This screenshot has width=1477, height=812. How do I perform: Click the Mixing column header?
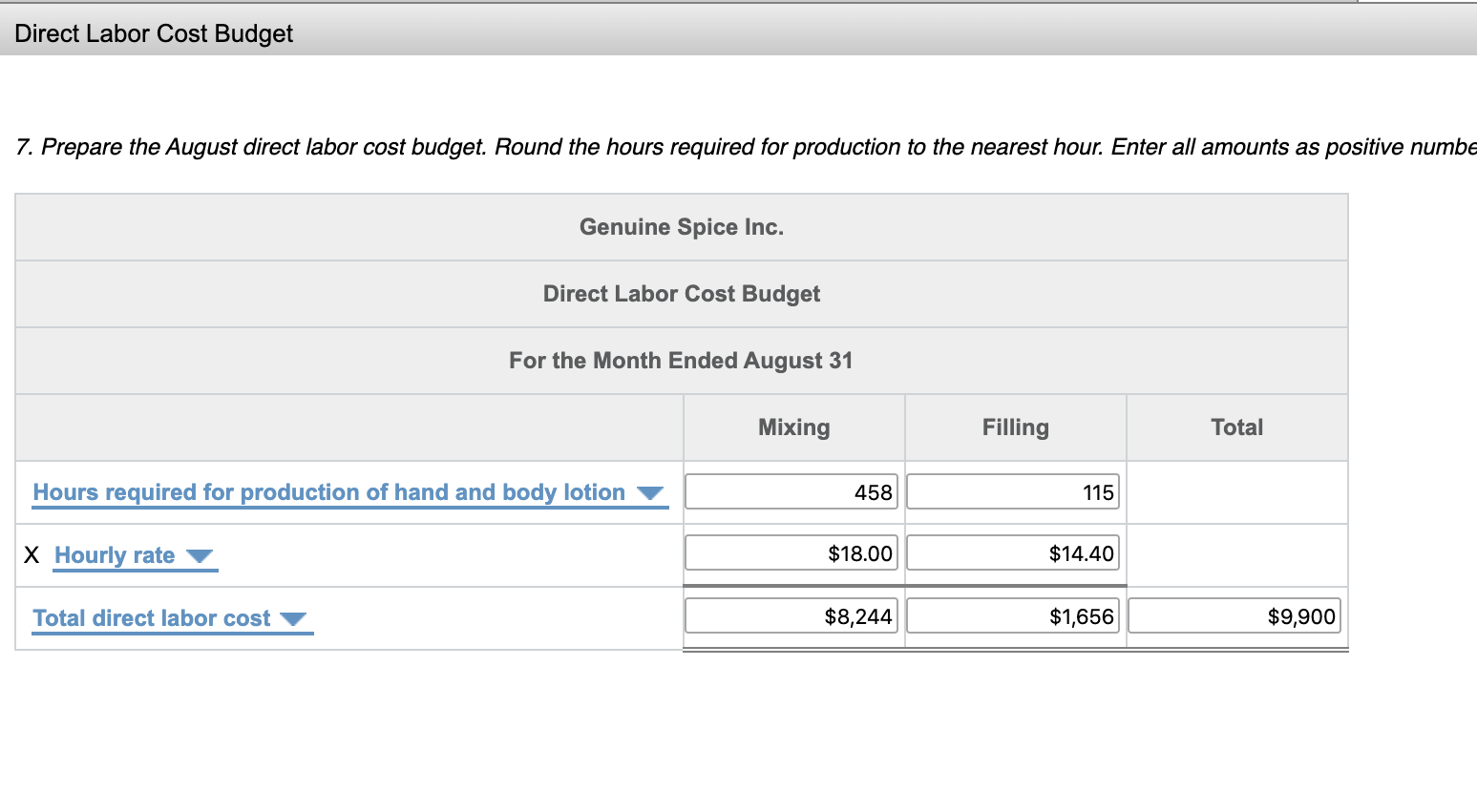(794, 427)
